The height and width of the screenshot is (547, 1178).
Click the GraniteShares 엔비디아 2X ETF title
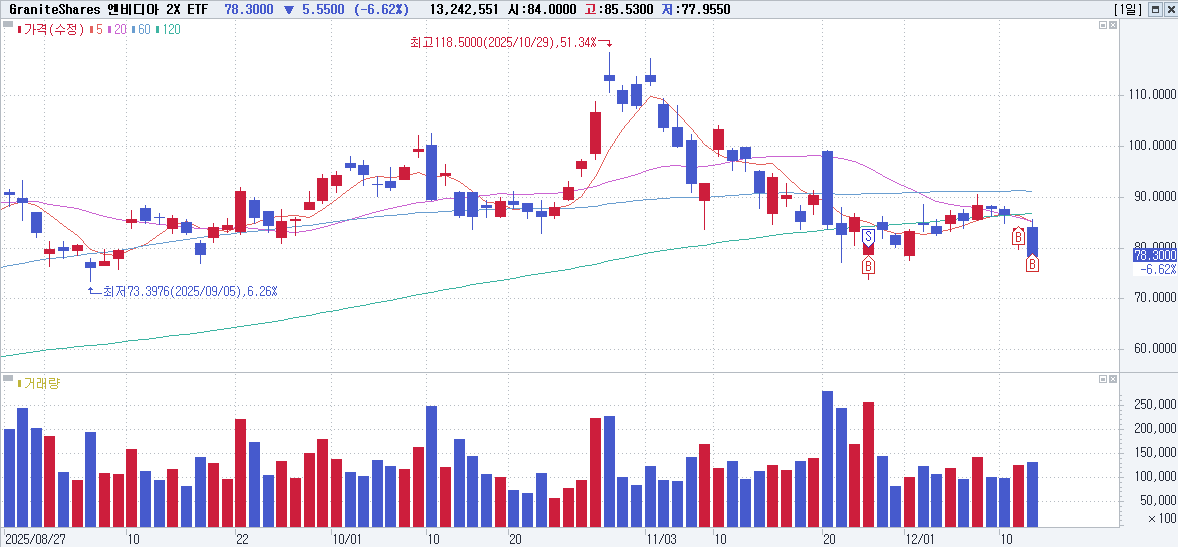click(110, 10)
